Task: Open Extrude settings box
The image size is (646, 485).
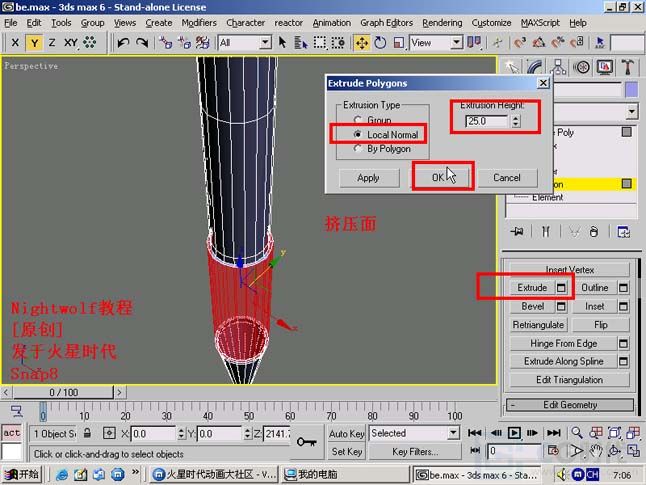Action: 561,288
